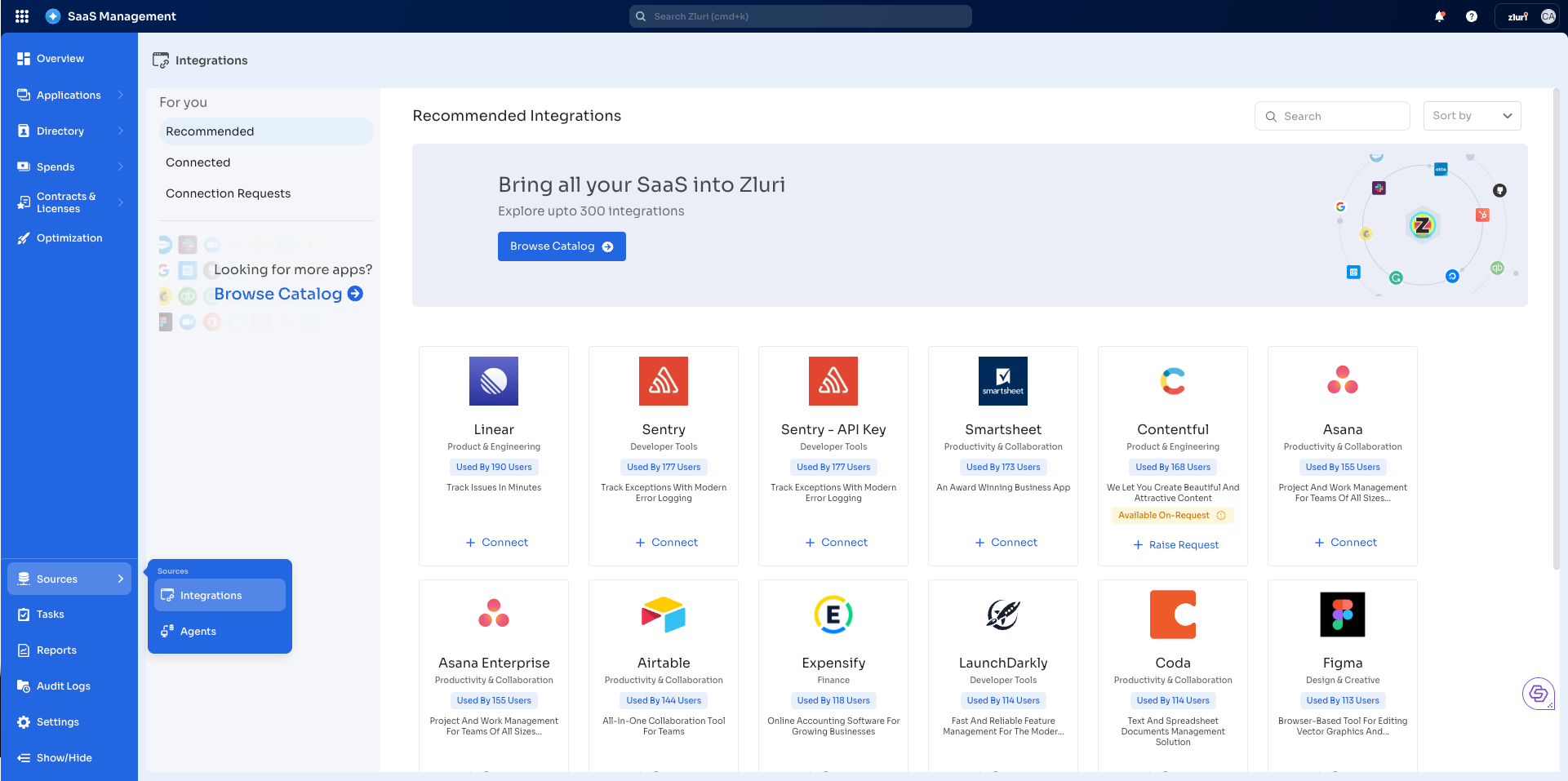Viewport: 1568px width, 781px height.
Task: Click the Expensify app logo
Action: point(833,615)
